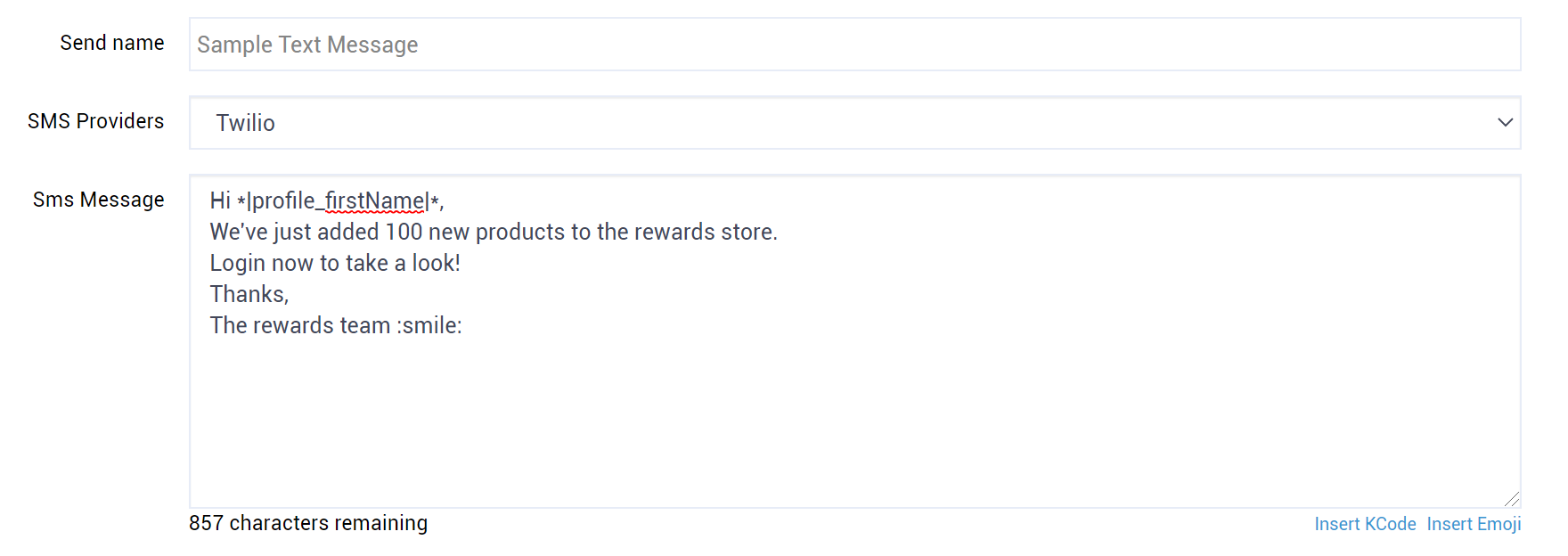The image size is (1568, 556).
Task: Click the words We've just added
Action: pos(295,232)
